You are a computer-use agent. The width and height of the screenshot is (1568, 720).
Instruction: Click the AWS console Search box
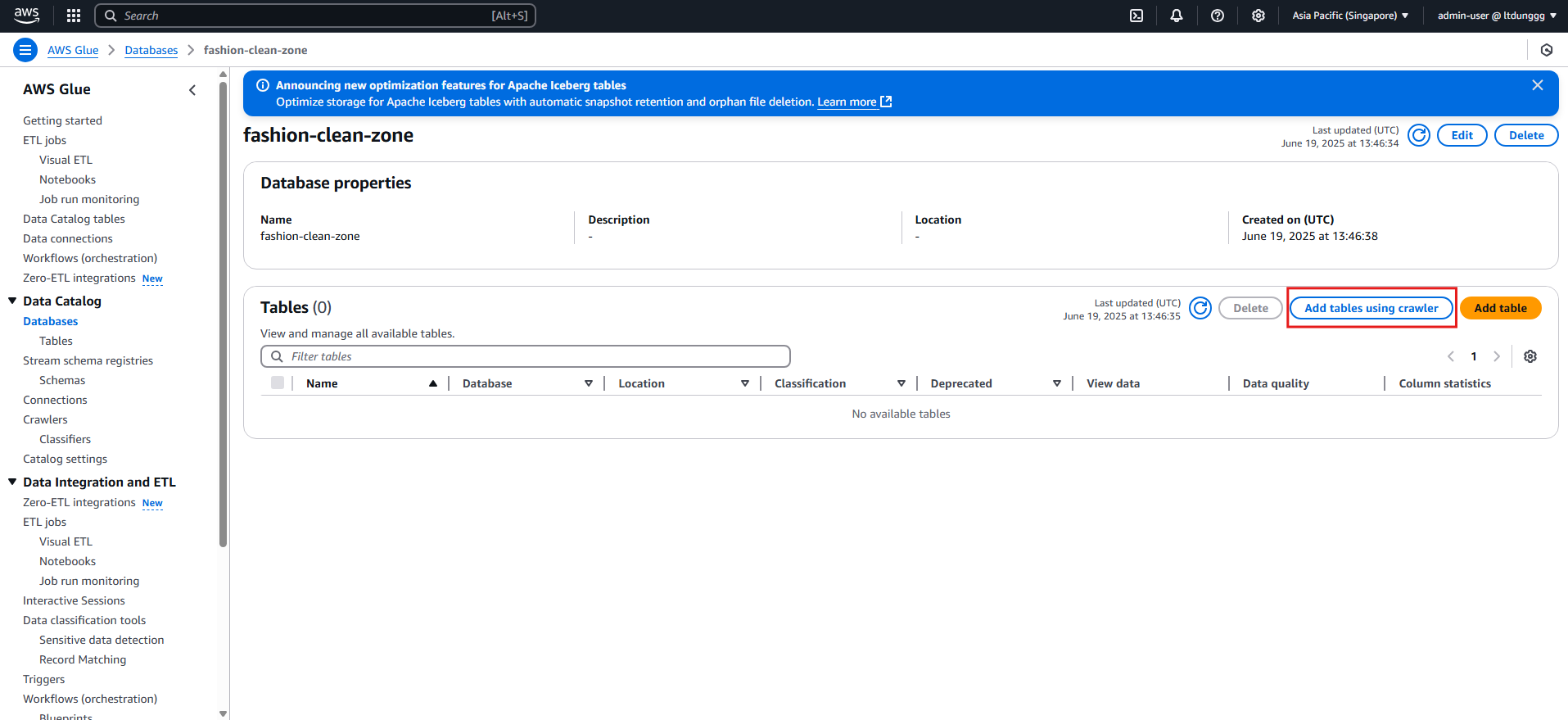tap(315, 16)
